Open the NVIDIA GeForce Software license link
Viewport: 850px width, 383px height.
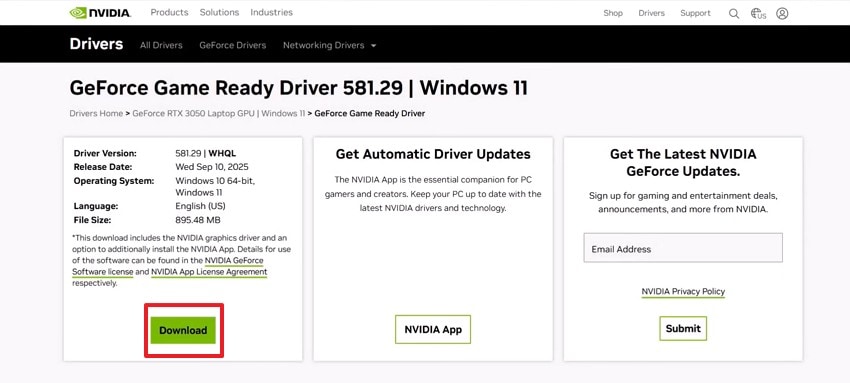point(168,266)
